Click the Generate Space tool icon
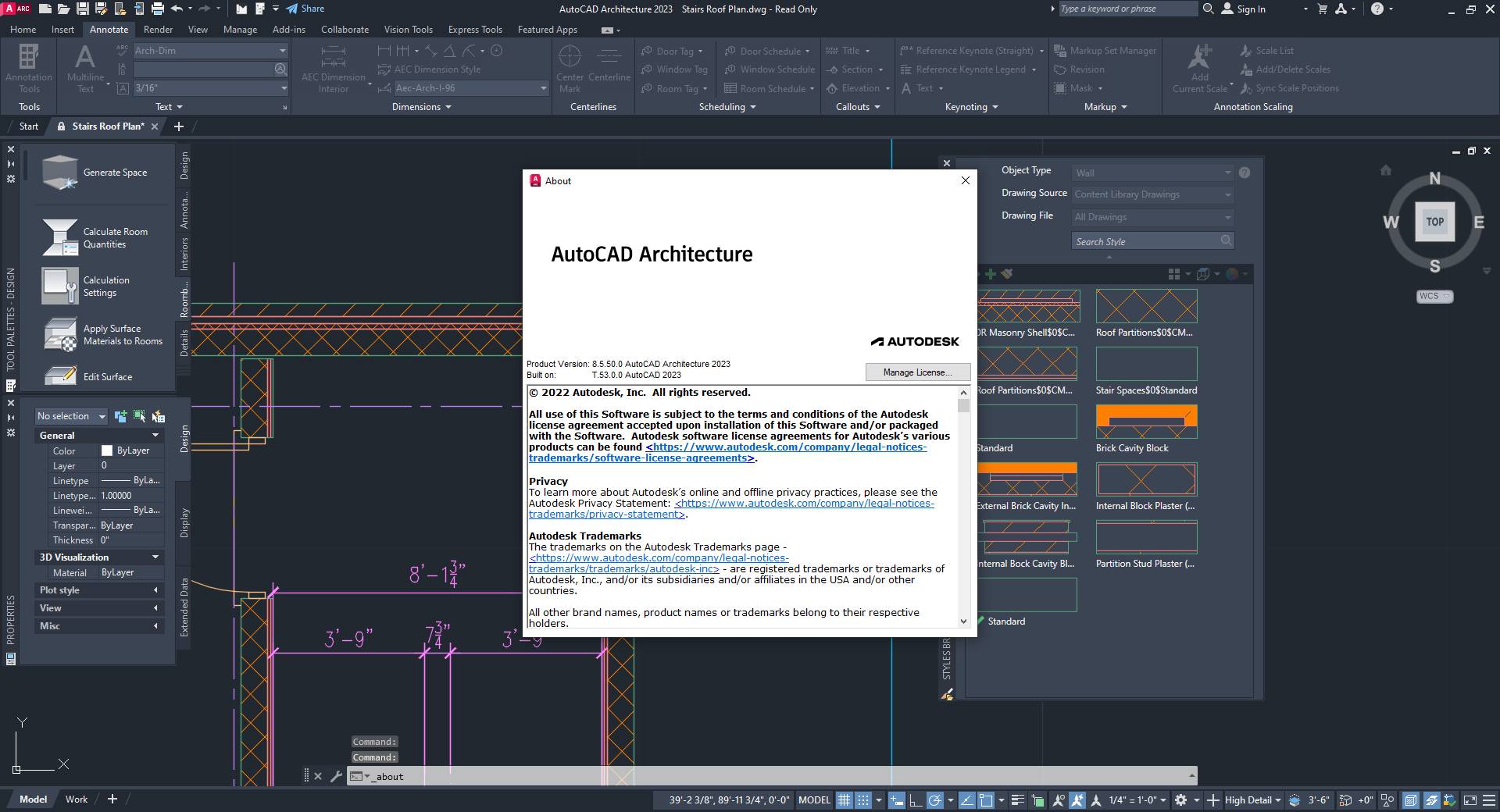The width and height of the screenshot is (1500, 812). [59, 173]
